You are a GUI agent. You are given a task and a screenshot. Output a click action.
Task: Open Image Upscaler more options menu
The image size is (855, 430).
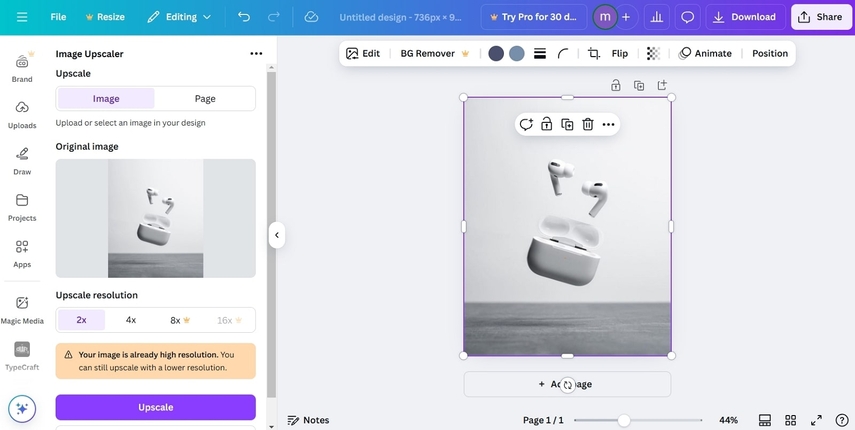pos(256,54)
